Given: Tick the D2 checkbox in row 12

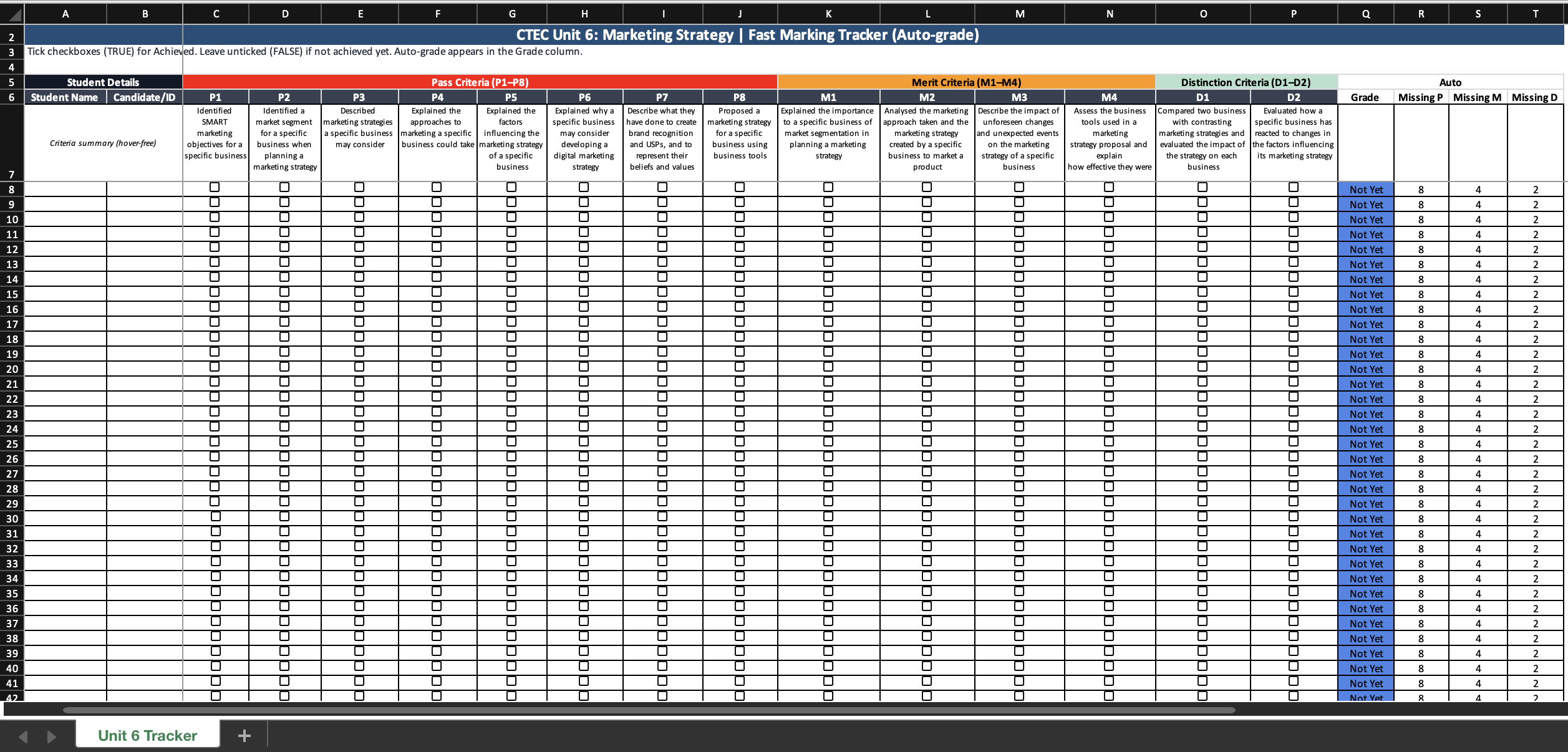Looking at the screenshot, I should point(1294,247).
